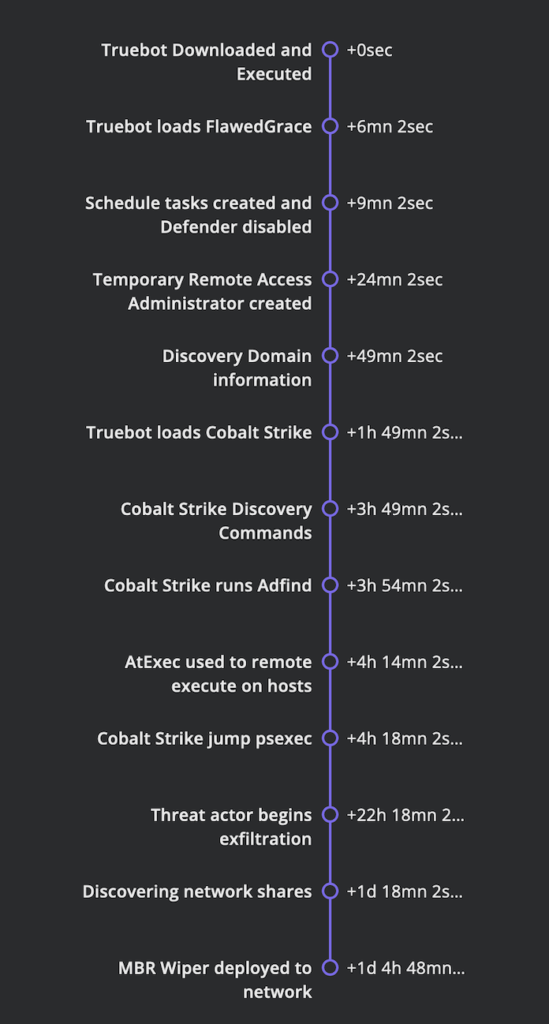Click the Discovery Domain information marker
The height and width of the screenshot is (1024, 549).
coord(330,355)
